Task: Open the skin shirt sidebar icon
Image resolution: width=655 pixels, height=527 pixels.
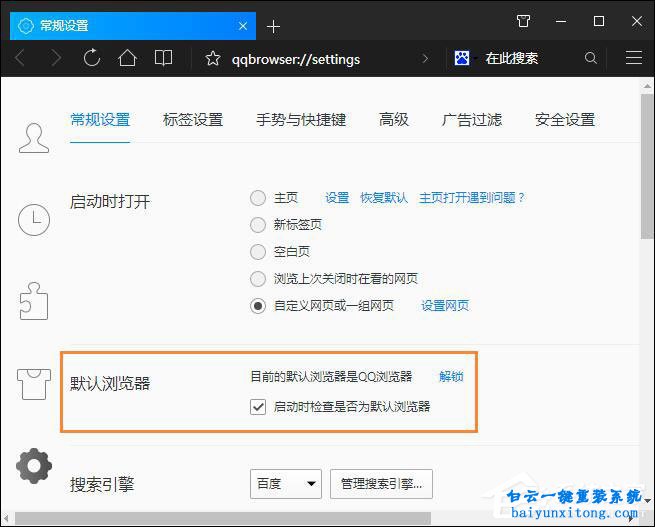Action: 34,384
